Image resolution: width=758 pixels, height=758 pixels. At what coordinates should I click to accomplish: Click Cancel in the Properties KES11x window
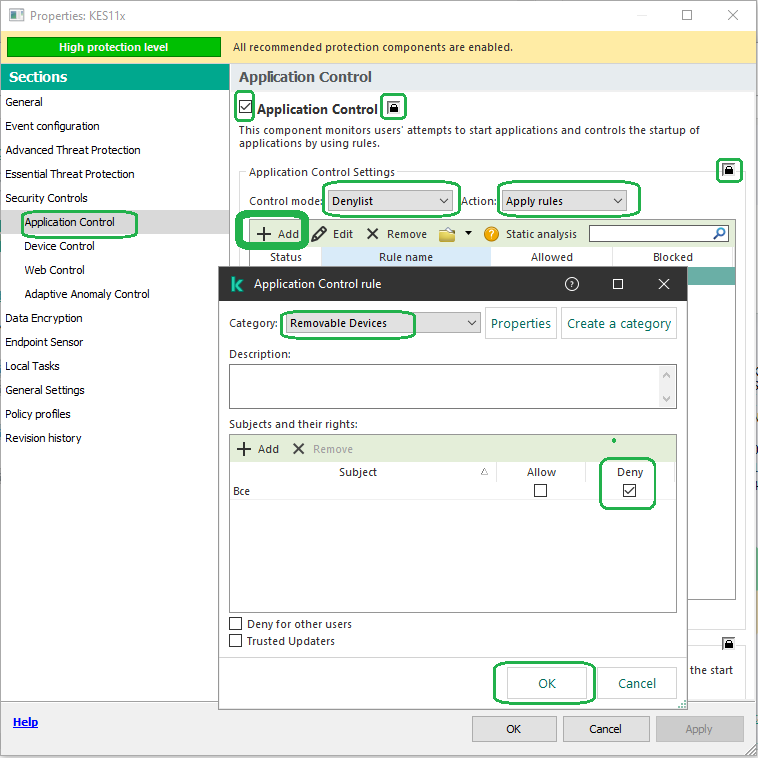tap(605, 729)
